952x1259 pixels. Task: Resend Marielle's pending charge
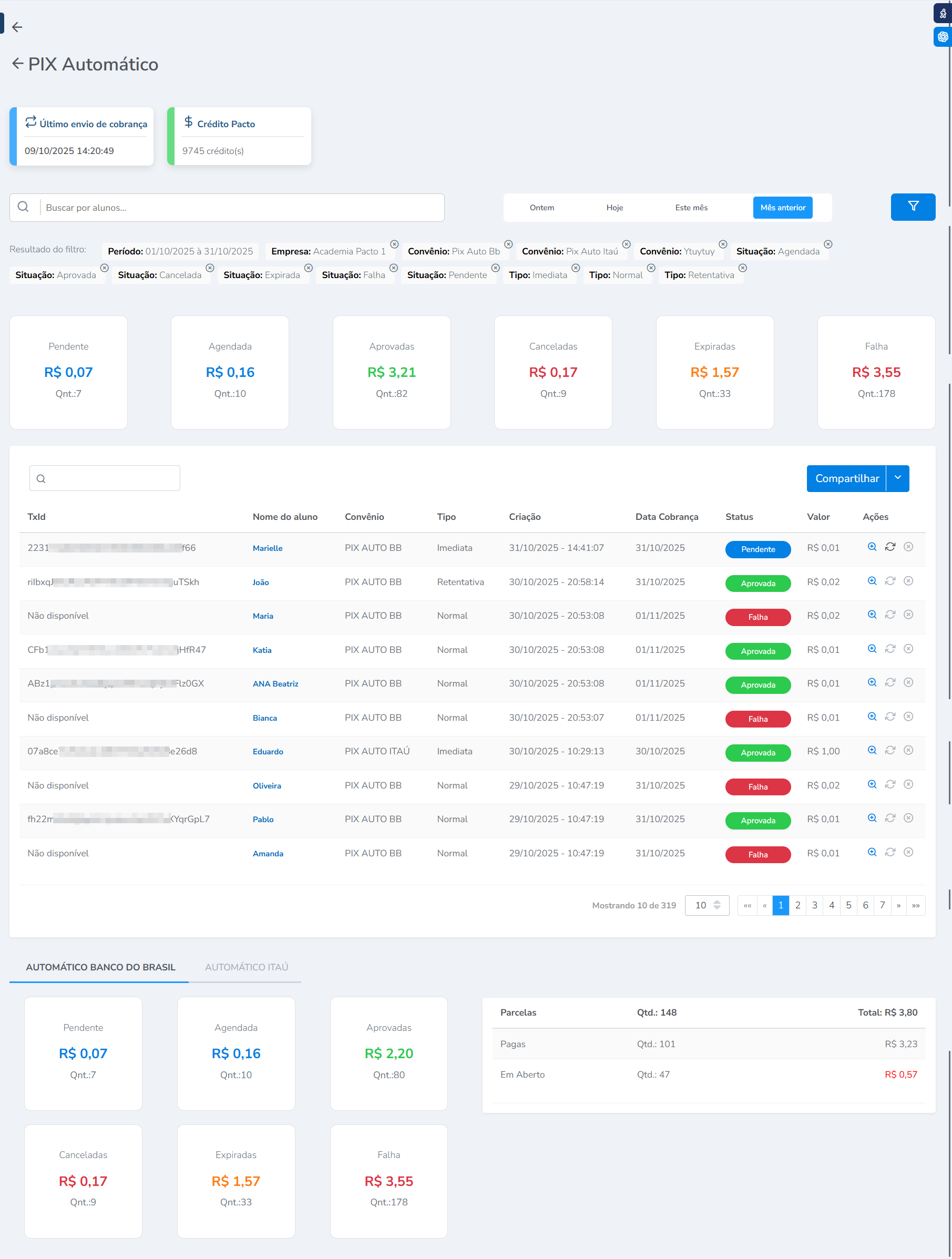point(890,547)
